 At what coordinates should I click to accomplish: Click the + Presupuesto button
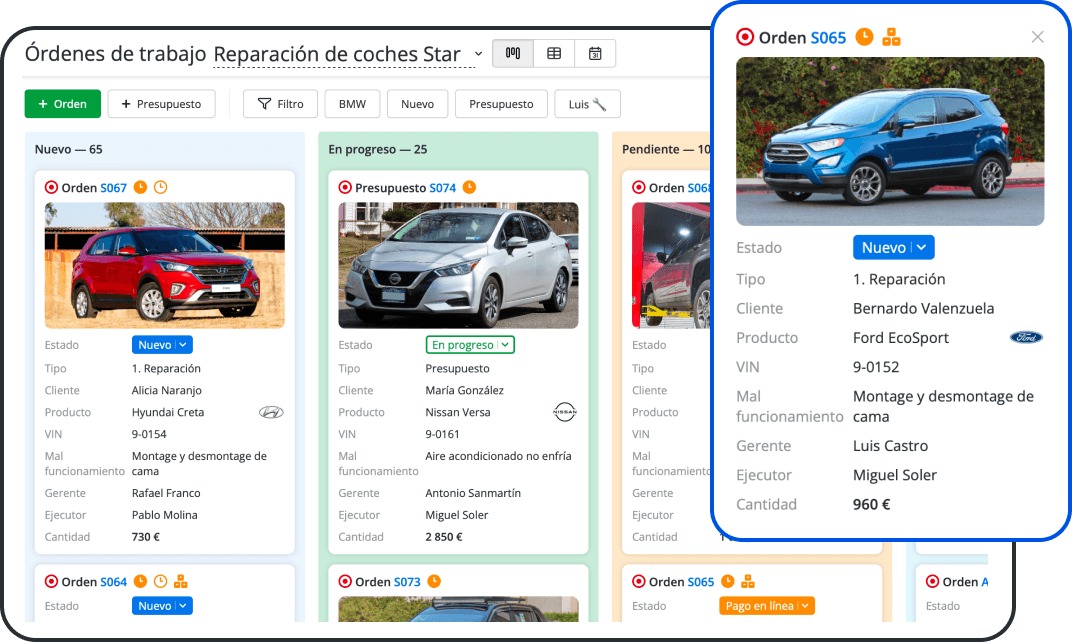coord(161,104)
